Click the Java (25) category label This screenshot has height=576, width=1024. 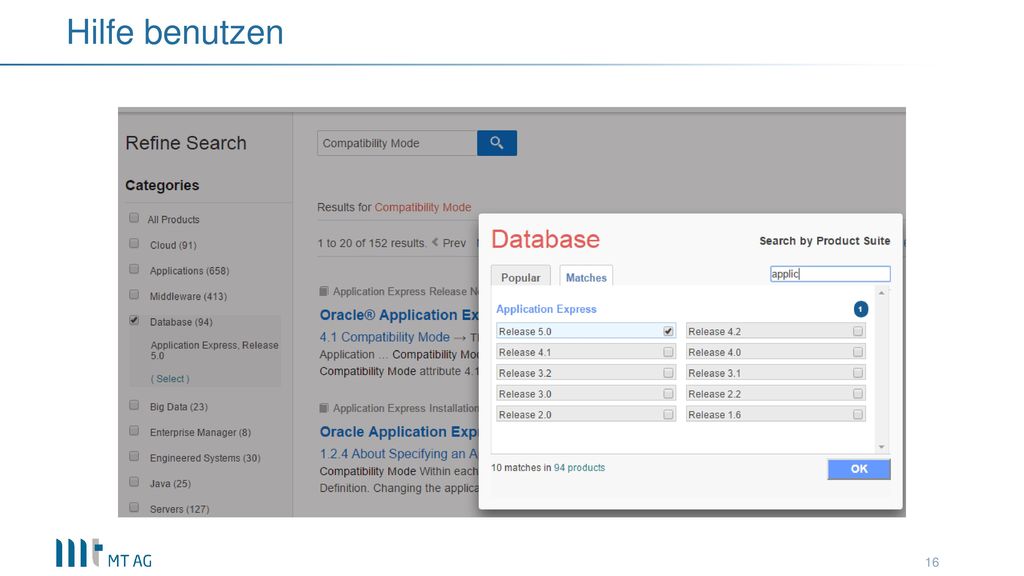(x=170, y=483)
